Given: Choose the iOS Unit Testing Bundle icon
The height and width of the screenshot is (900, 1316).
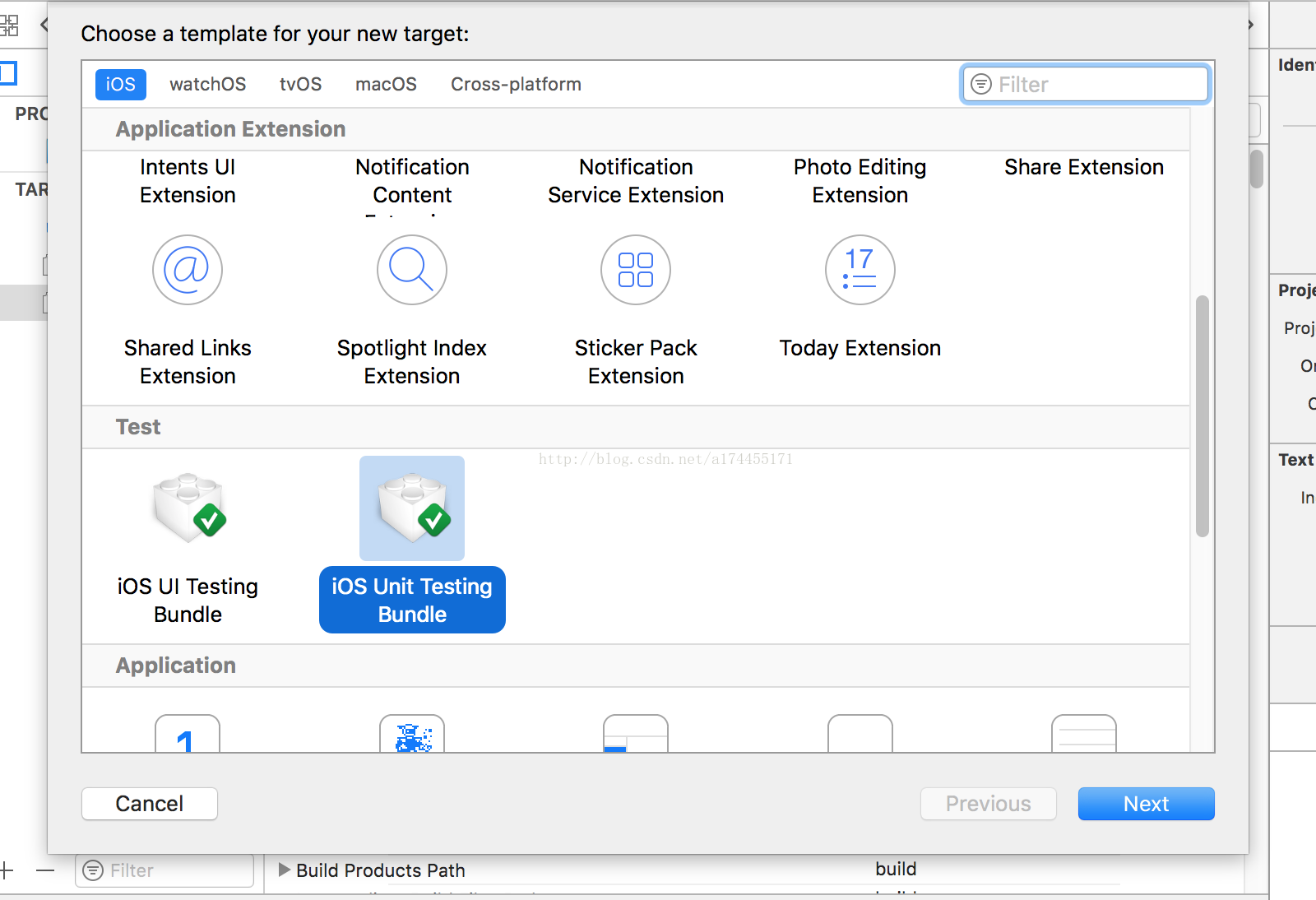Looking at the screenshot, I should [x=412, y=508].
